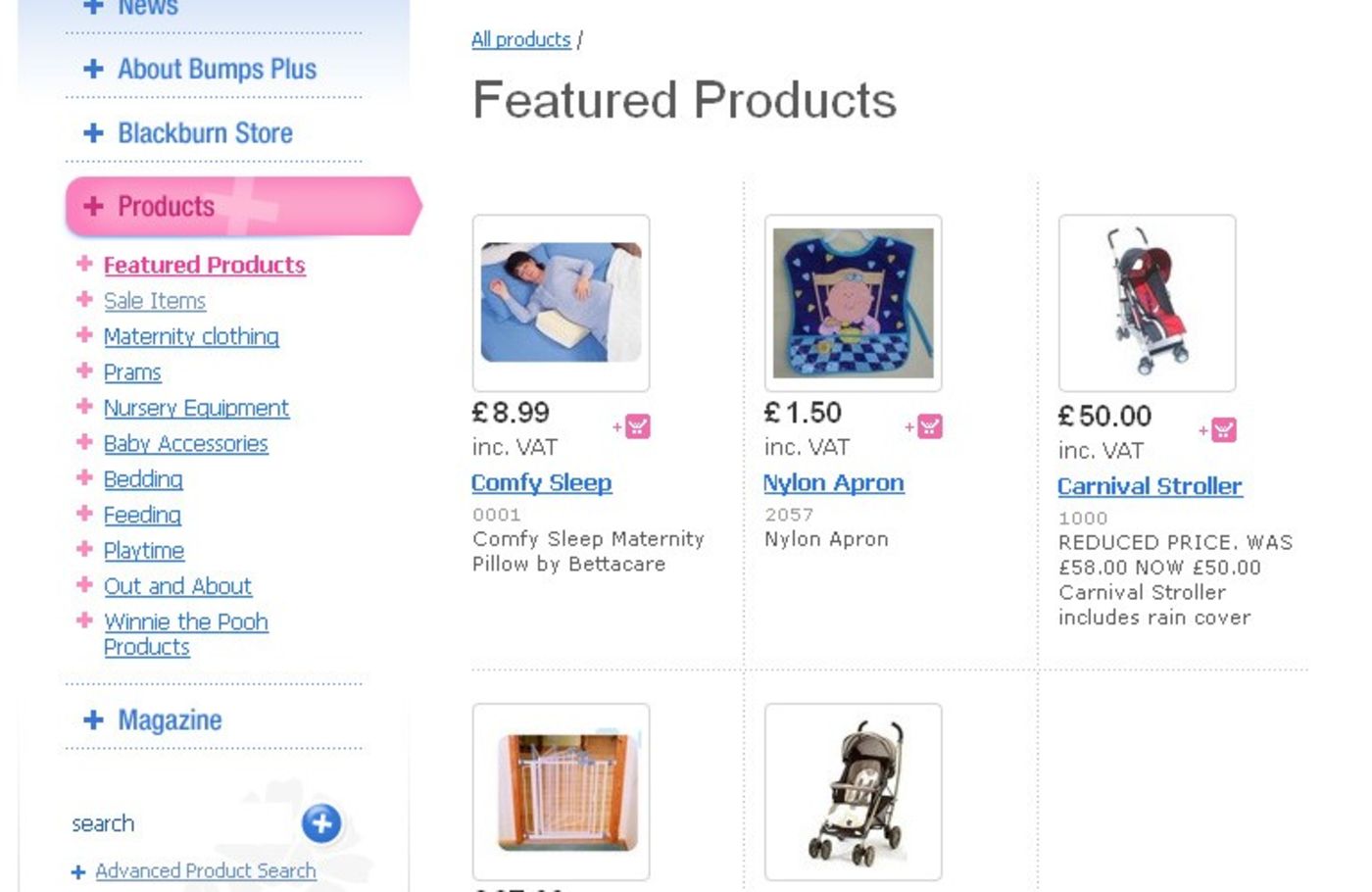Screen dimensions: 1372x892
Task: Click the Nylon Apron product image
Action: [853, 303]
